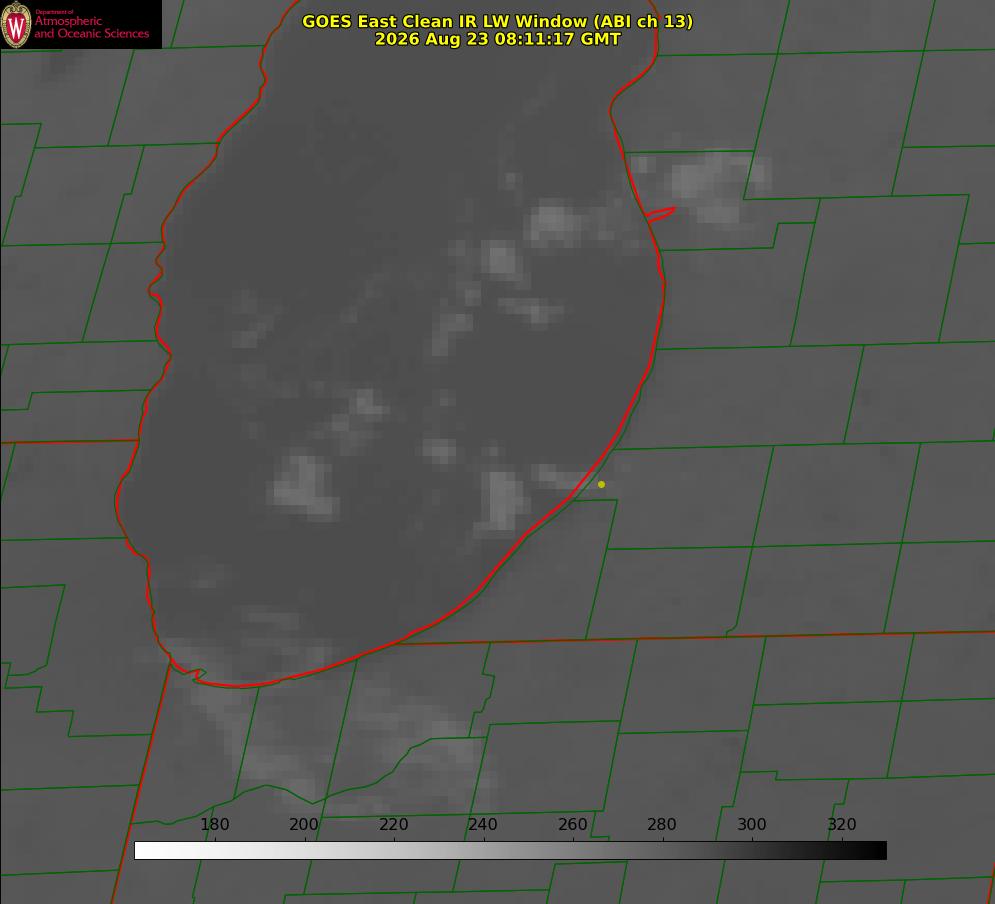
Task: Click the GOES East Clean IR title
Action: point(498,21)
